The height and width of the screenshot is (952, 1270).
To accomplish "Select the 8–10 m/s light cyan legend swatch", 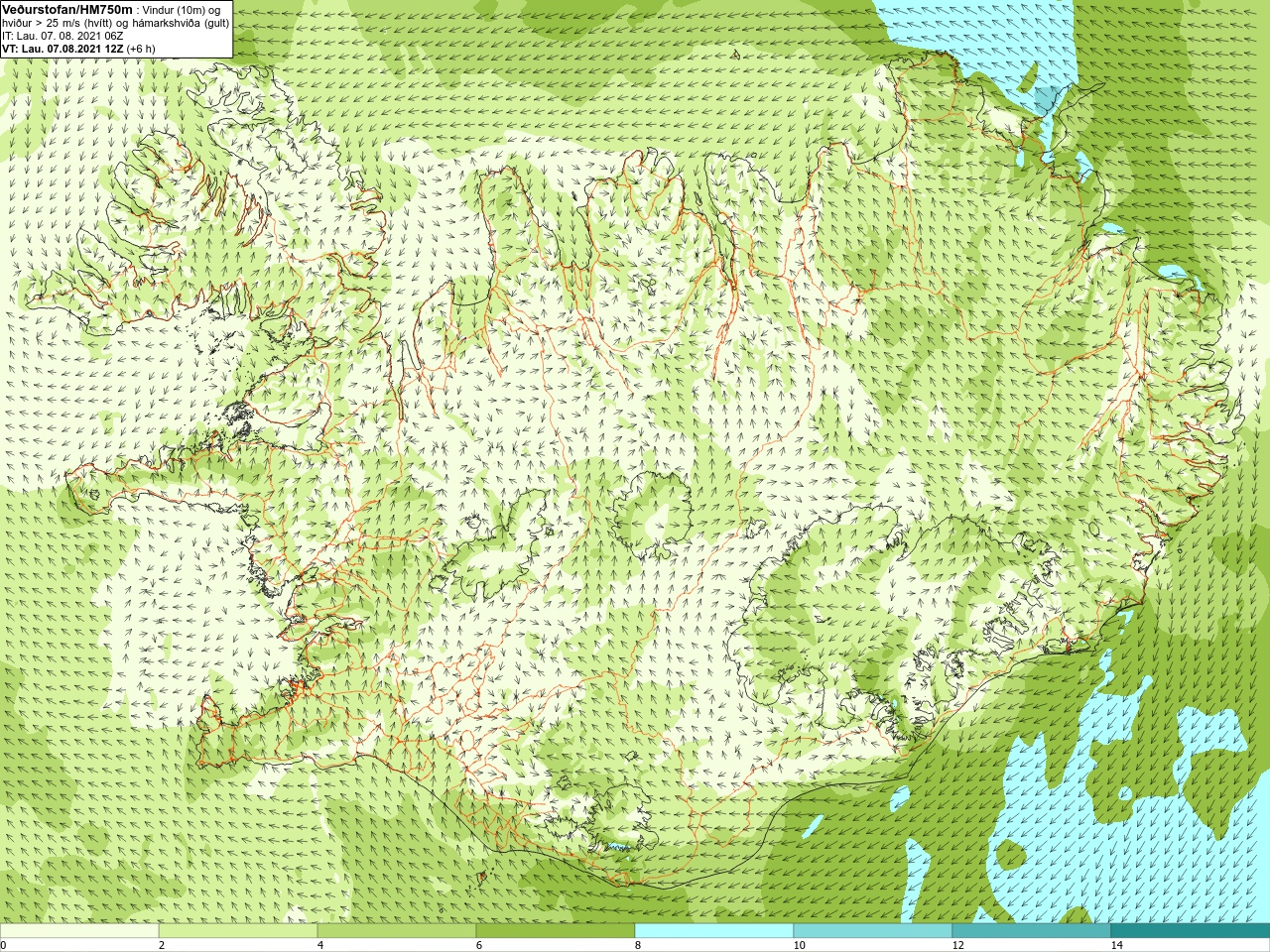I will [714, 931].
